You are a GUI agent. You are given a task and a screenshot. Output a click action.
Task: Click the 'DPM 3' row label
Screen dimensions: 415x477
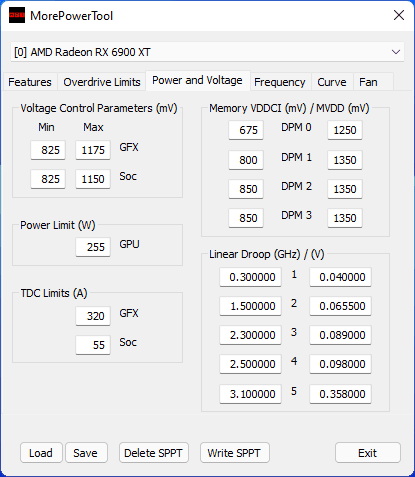(x=296, y=215)
